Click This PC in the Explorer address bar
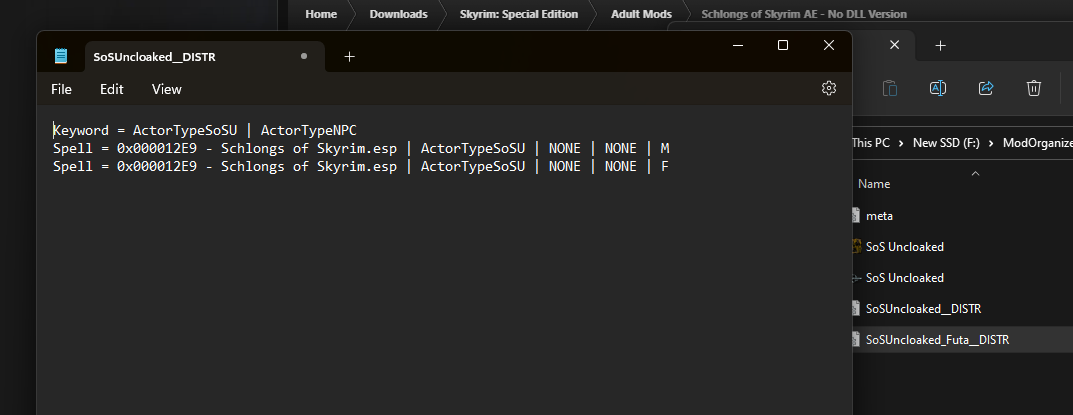This screenshot has width=1073, height=415. pyautogui.click(x=871, y=142)
